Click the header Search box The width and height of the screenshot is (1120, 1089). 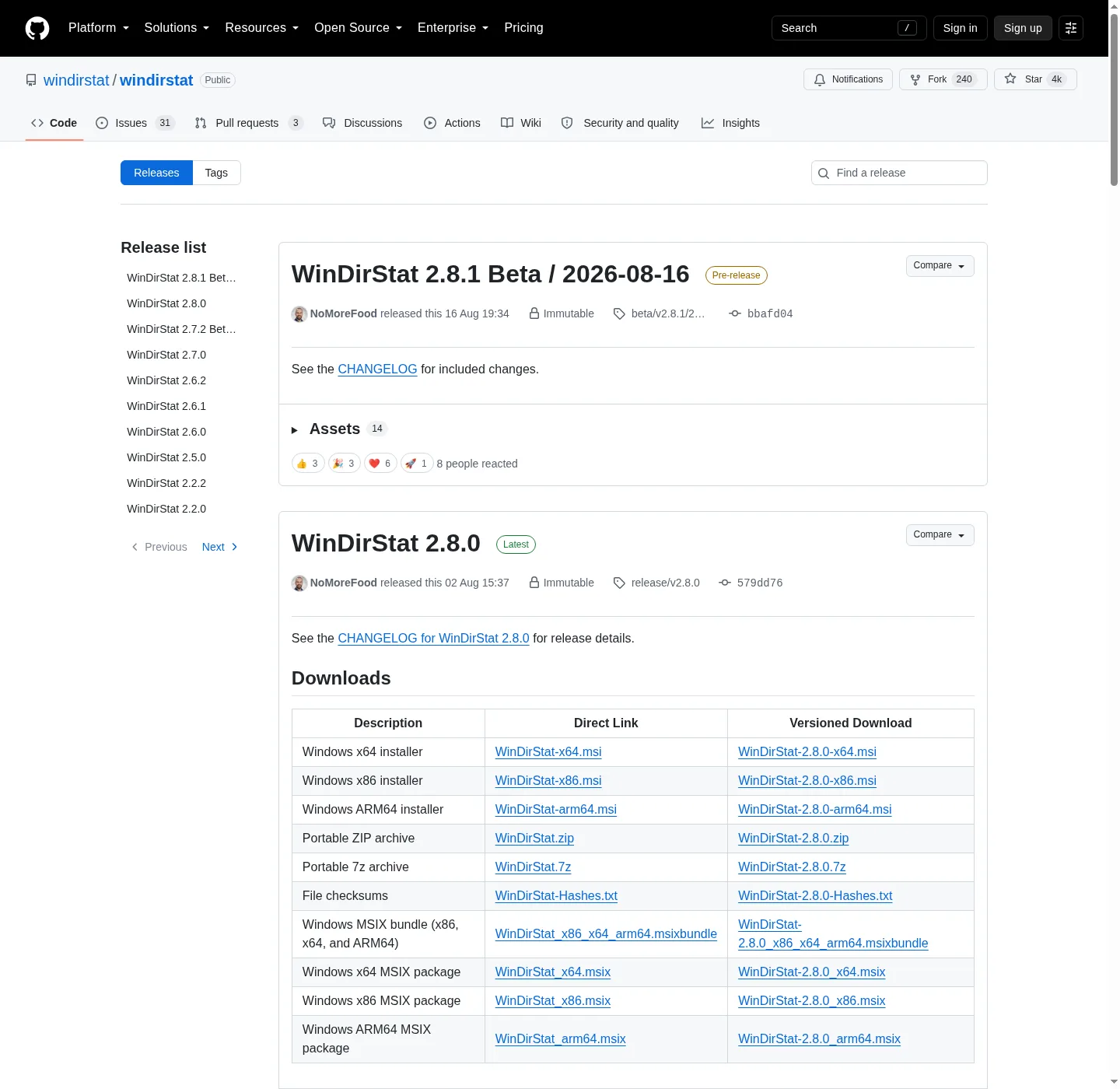pos(849,28)
